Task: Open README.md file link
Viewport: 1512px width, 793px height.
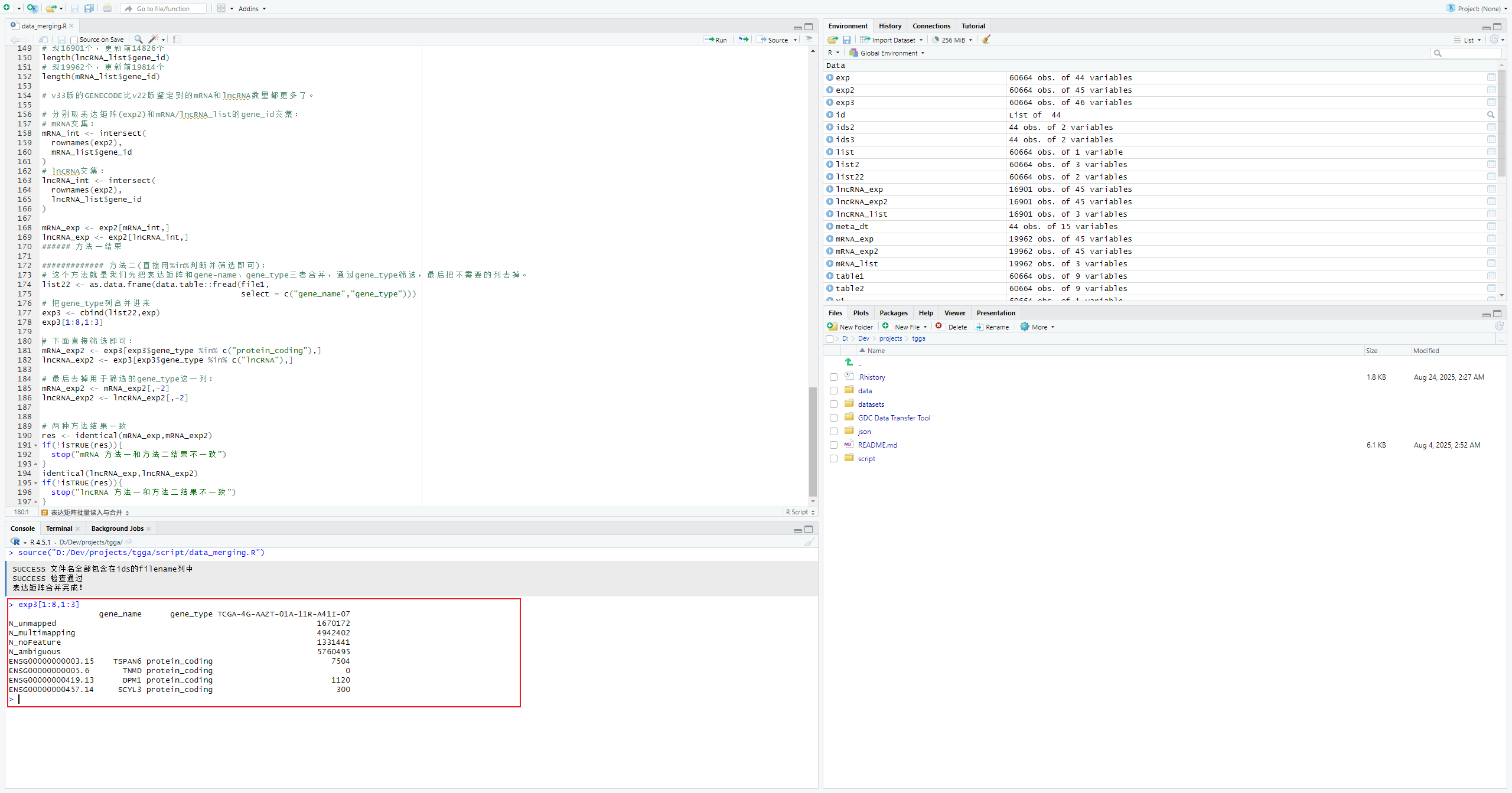Action: point(877,445)
